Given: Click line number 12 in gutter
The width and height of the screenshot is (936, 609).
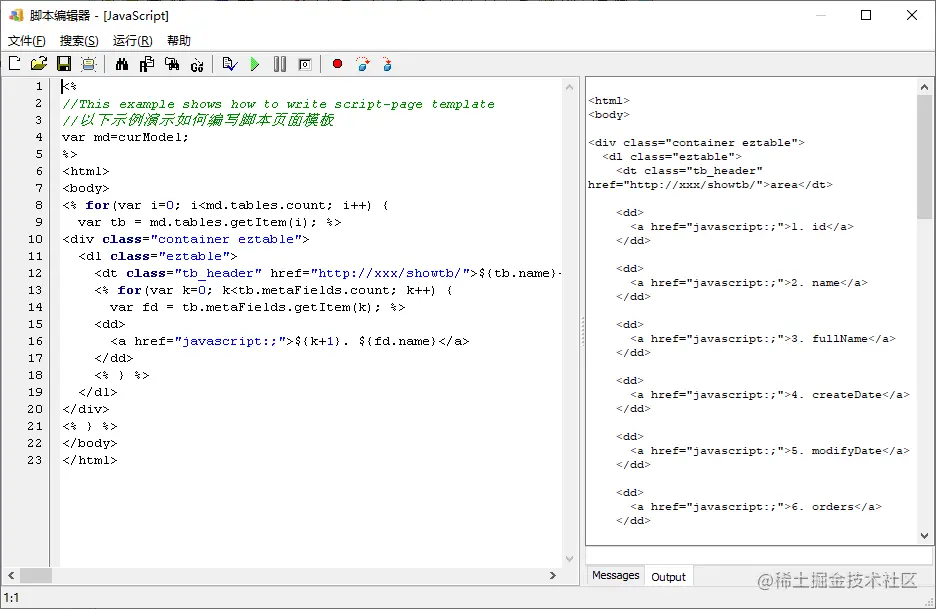Looking at the screenshot, I should (35, 273).
